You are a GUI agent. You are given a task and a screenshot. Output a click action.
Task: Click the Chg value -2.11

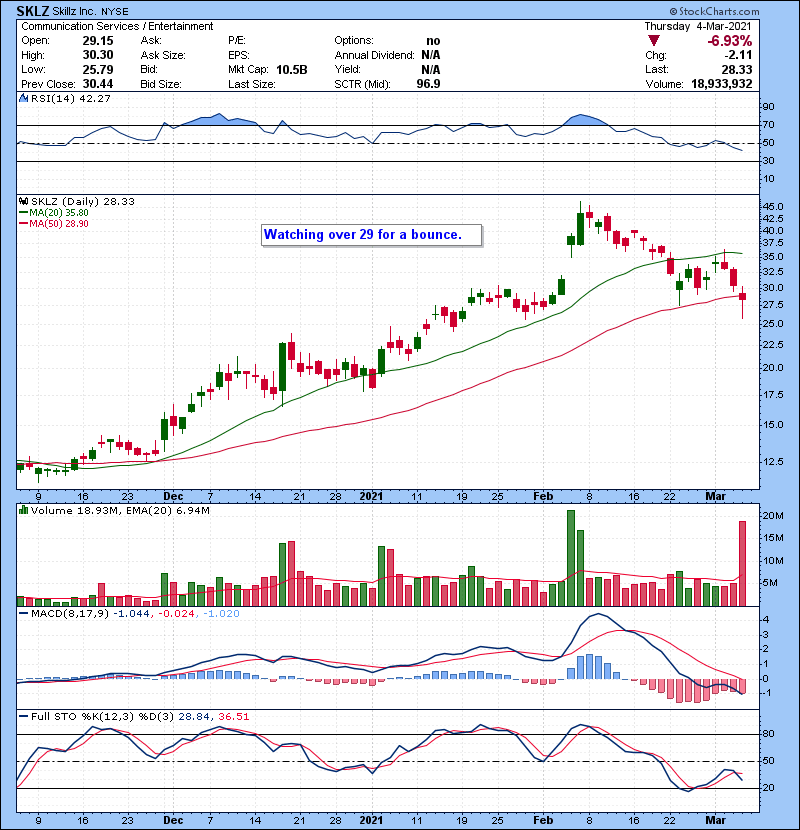pyautogui.click(x=738, y=55)
